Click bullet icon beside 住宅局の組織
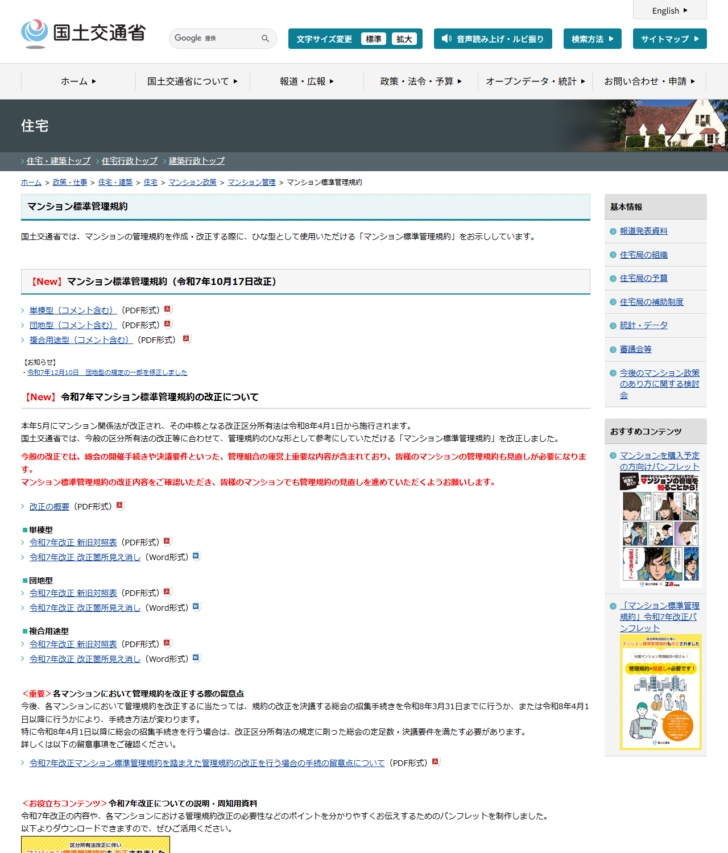 (x=613, y=255)
